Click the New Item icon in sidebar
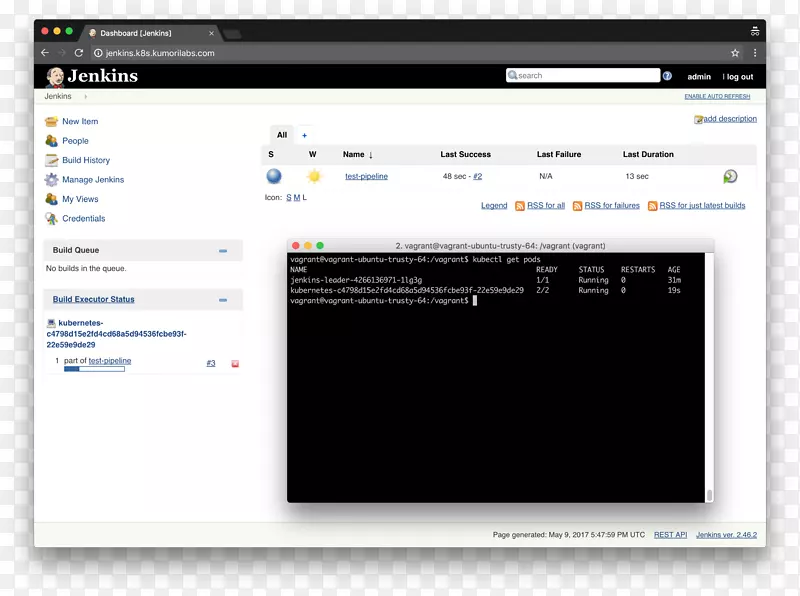The height and width of the screenshot is (596, 800). tap(51, 121)
